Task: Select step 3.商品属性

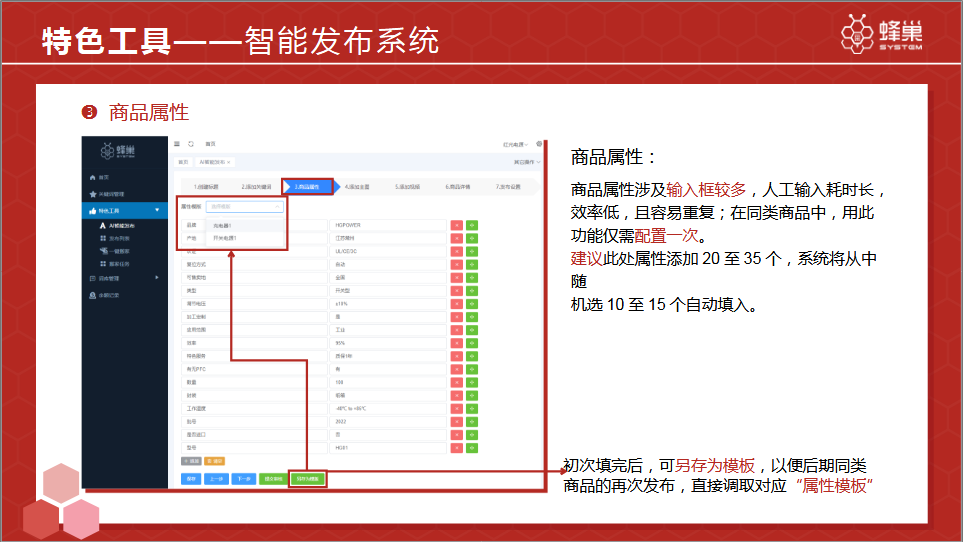Action: coord(307,187)
